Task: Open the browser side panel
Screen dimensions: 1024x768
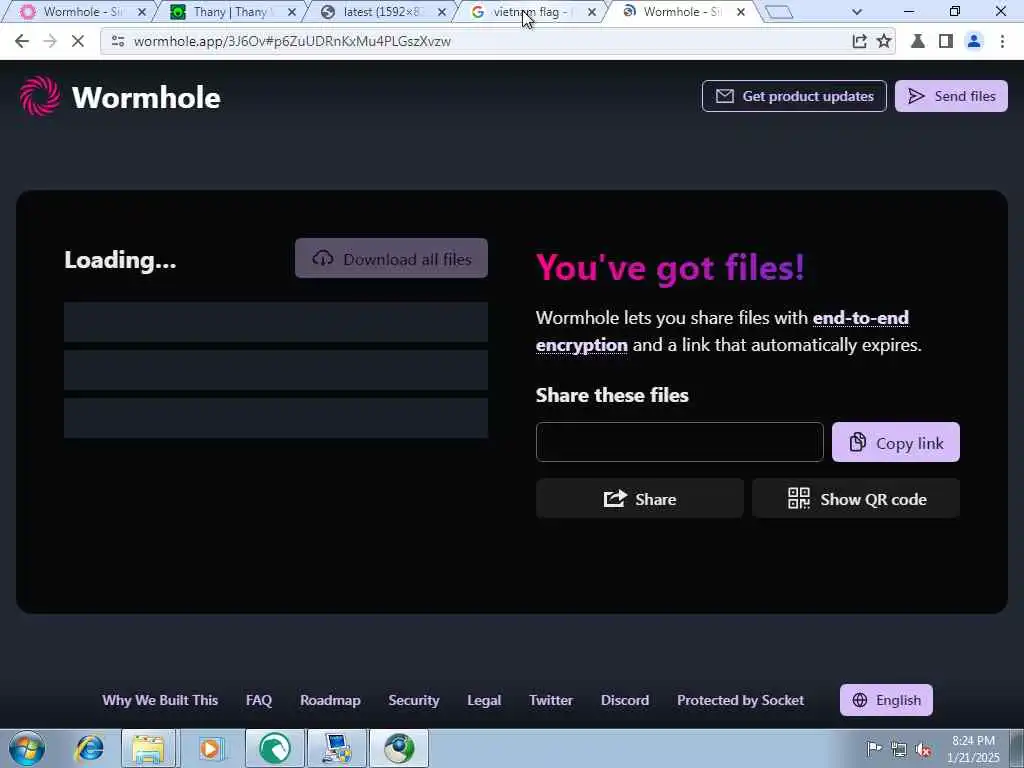Action: (946, 41)
